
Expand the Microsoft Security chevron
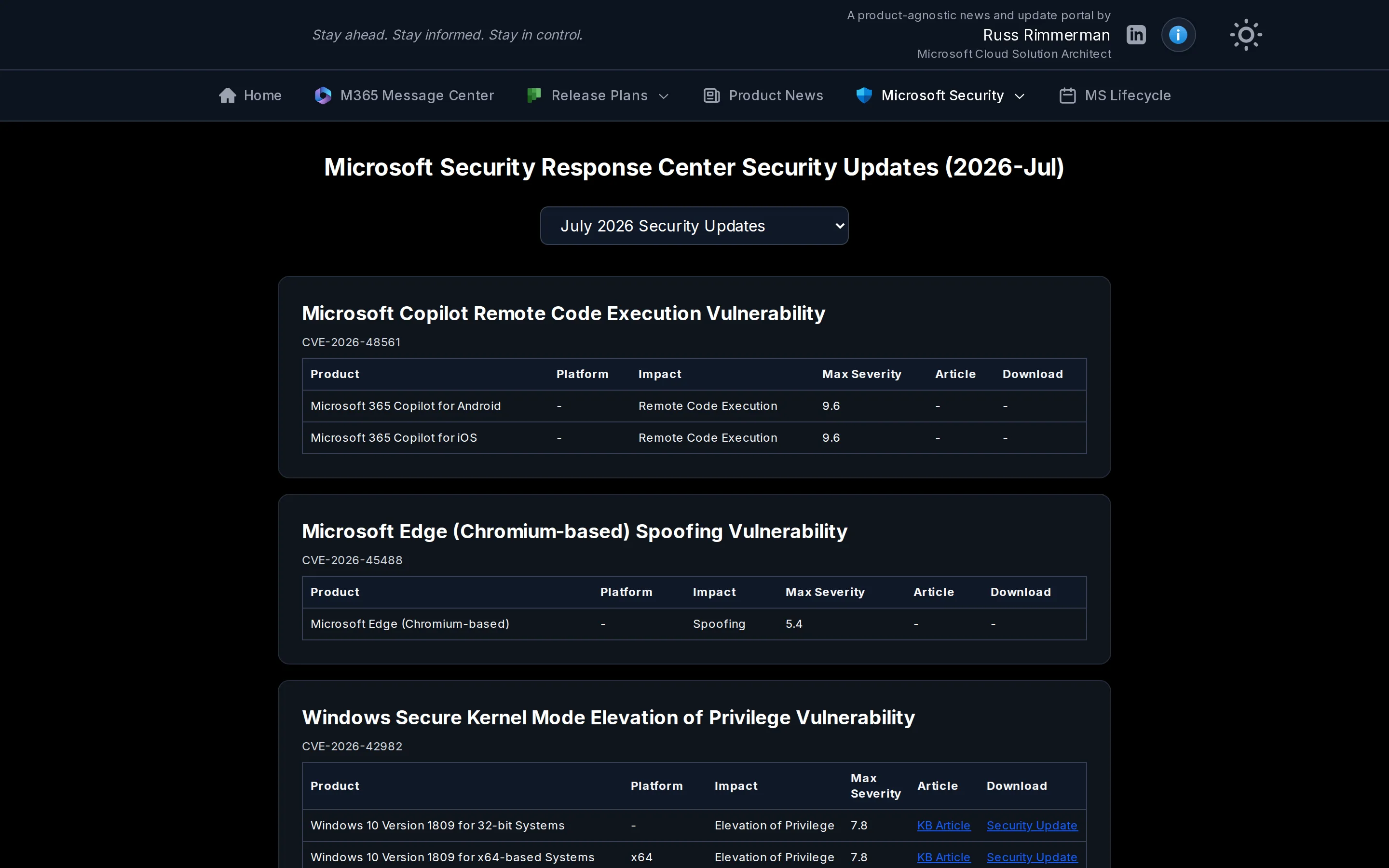[x=1020, y=96]
